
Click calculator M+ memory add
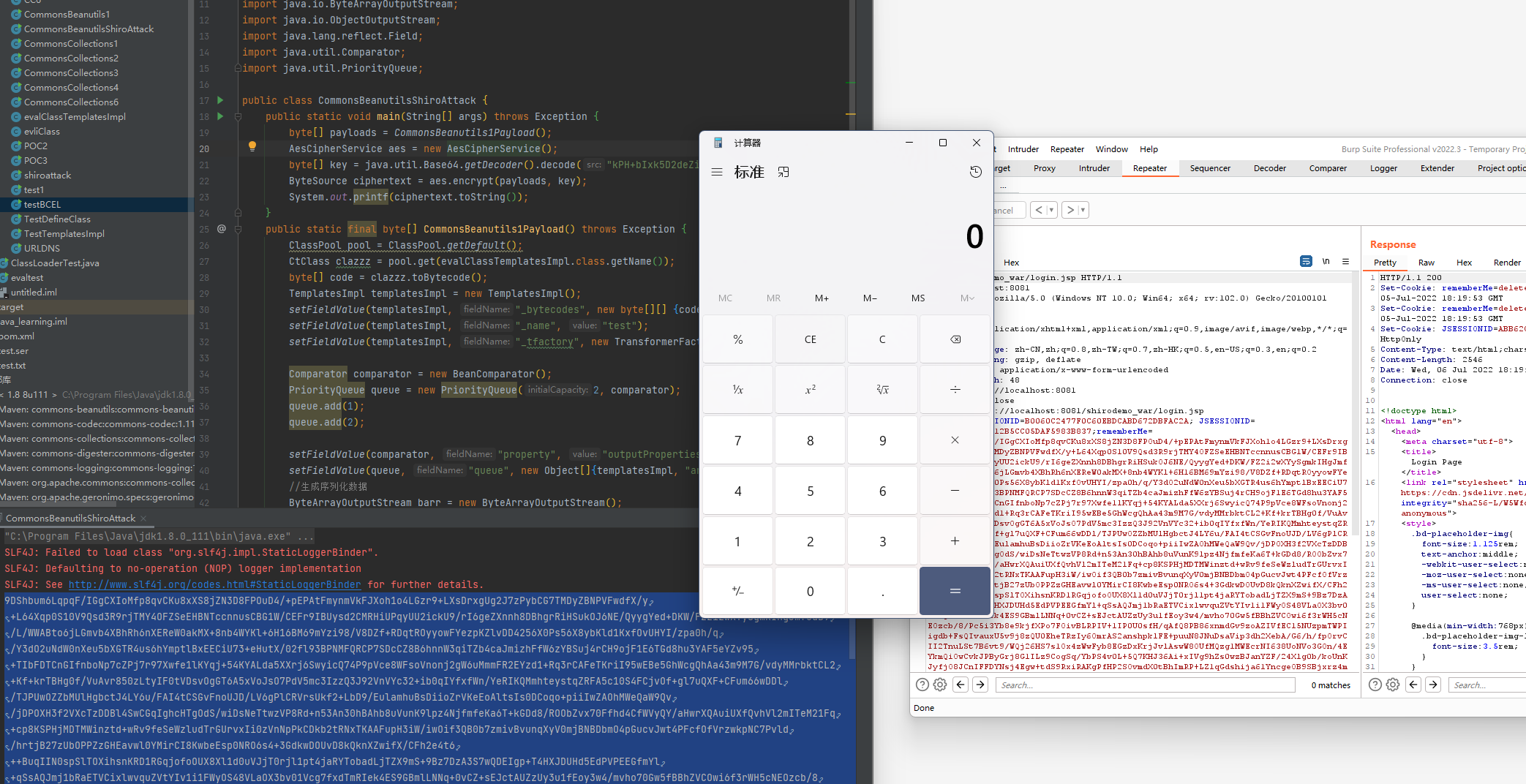tap(822, 298)
